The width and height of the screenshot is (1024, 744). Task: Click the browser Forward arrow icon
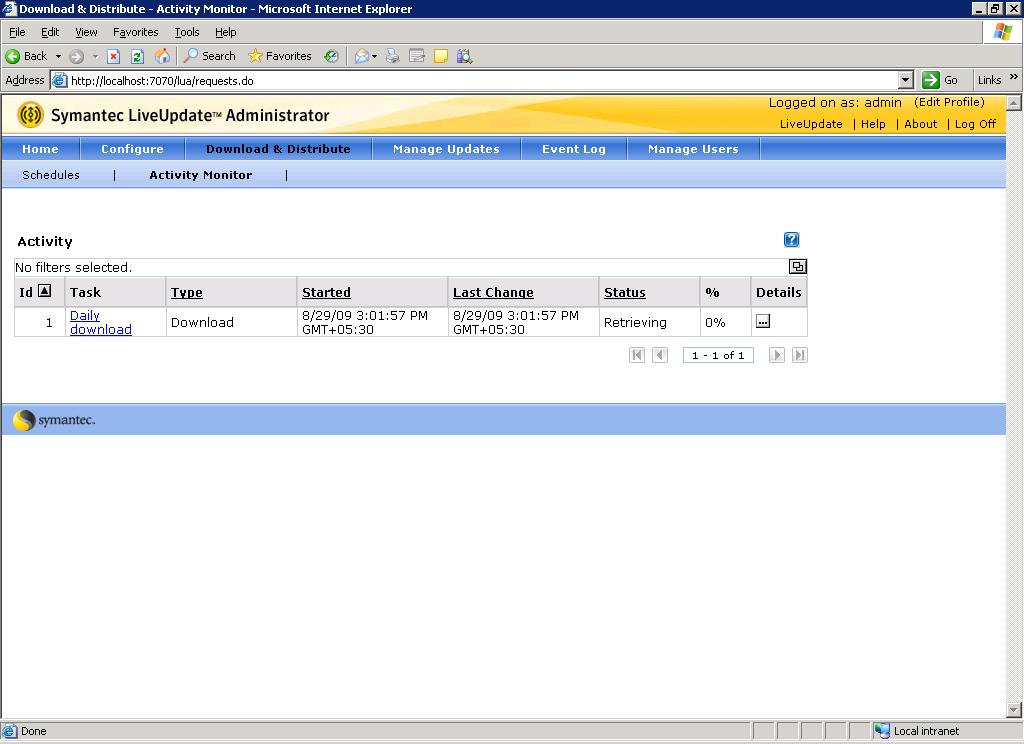(76, 56)
